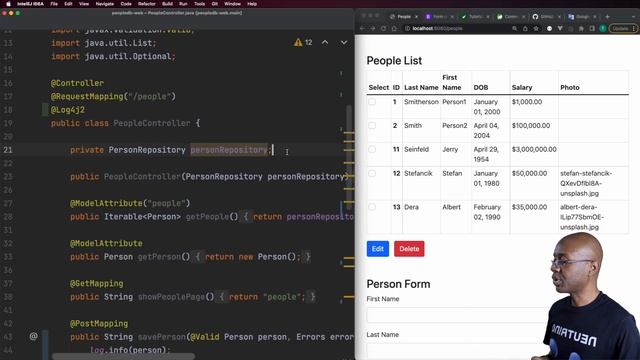640x360 pixels.
Task: Open the Navigate menu
Action: [x=104, y=4]
